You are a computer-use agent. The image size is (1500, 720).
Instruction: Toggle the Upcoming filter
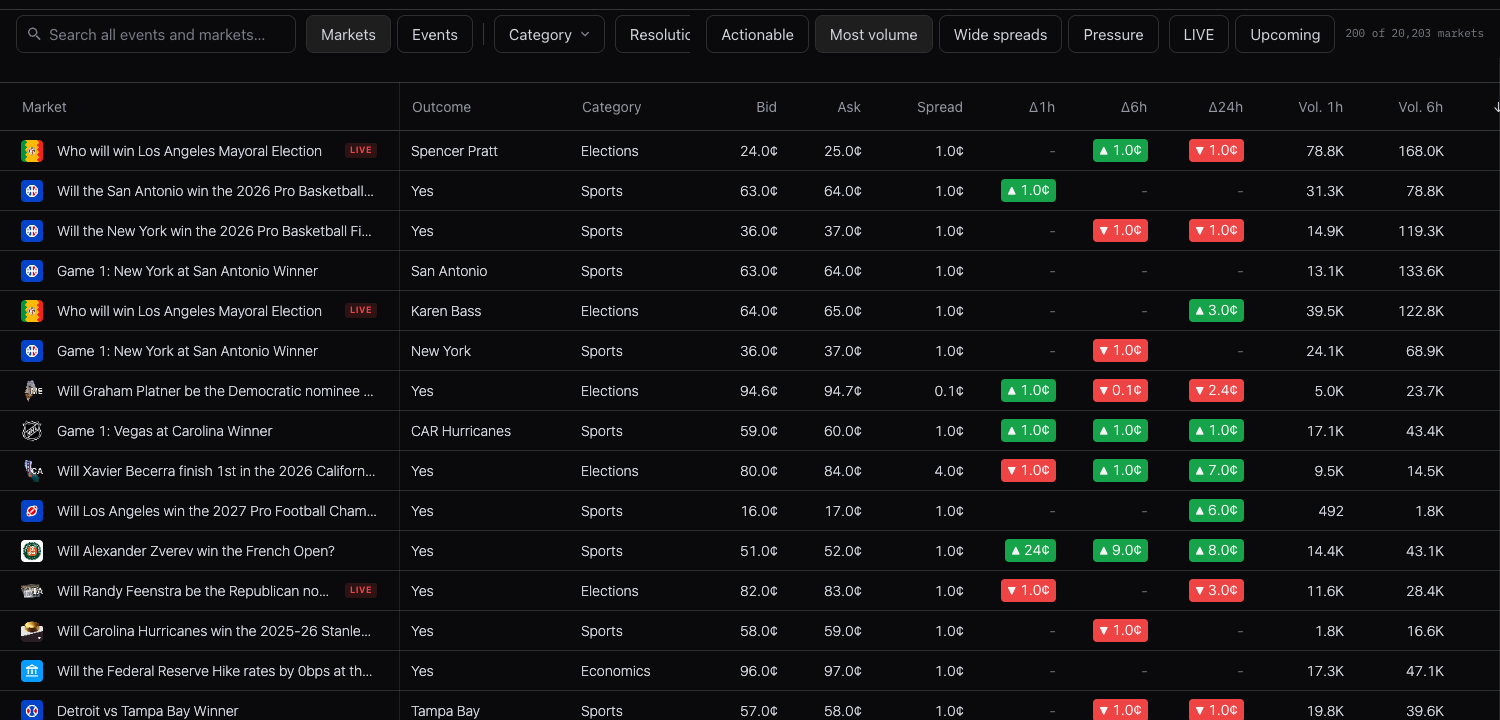point(1285,34)
